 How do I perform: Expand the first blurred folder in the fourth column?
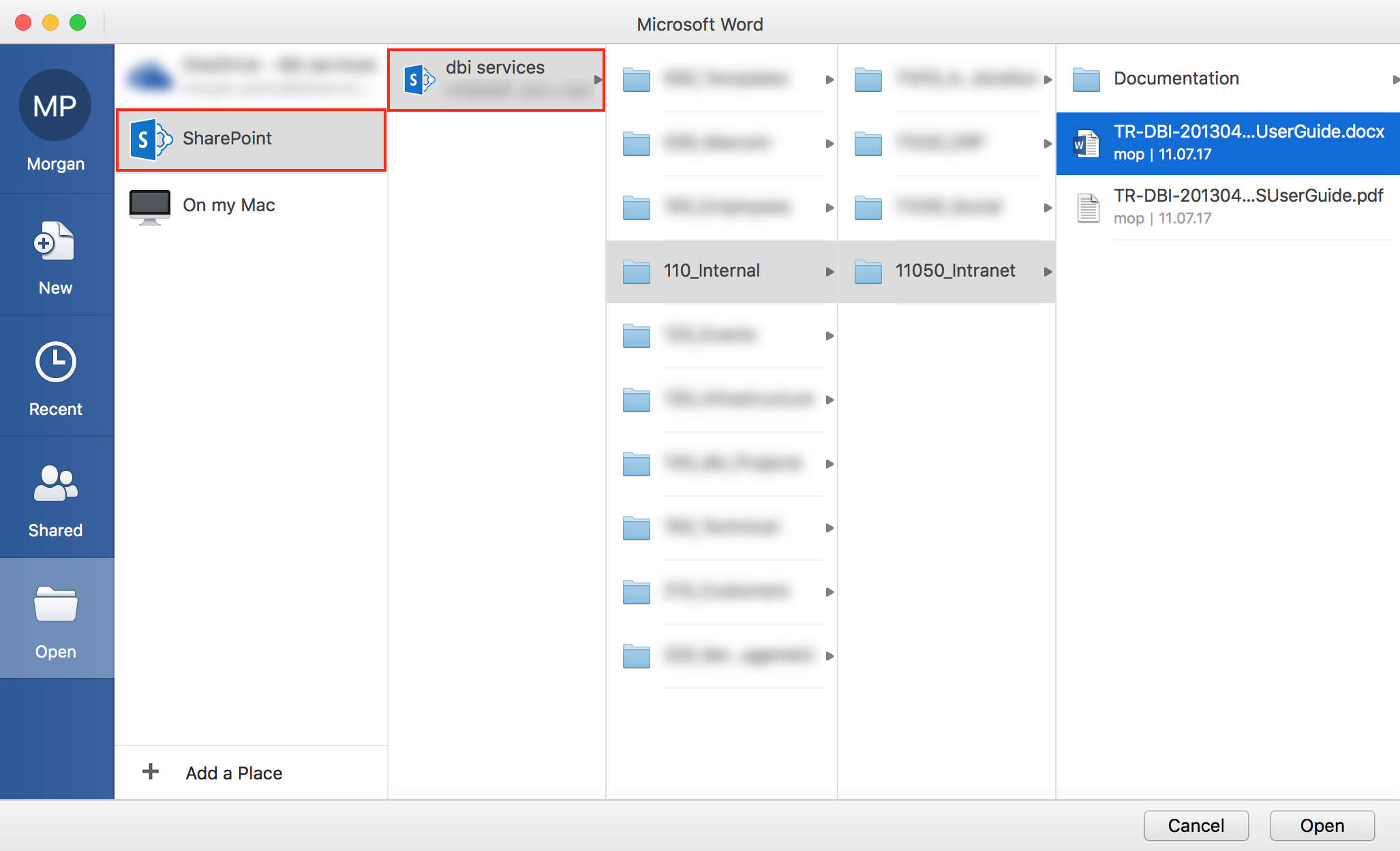tap(1048, 80)
